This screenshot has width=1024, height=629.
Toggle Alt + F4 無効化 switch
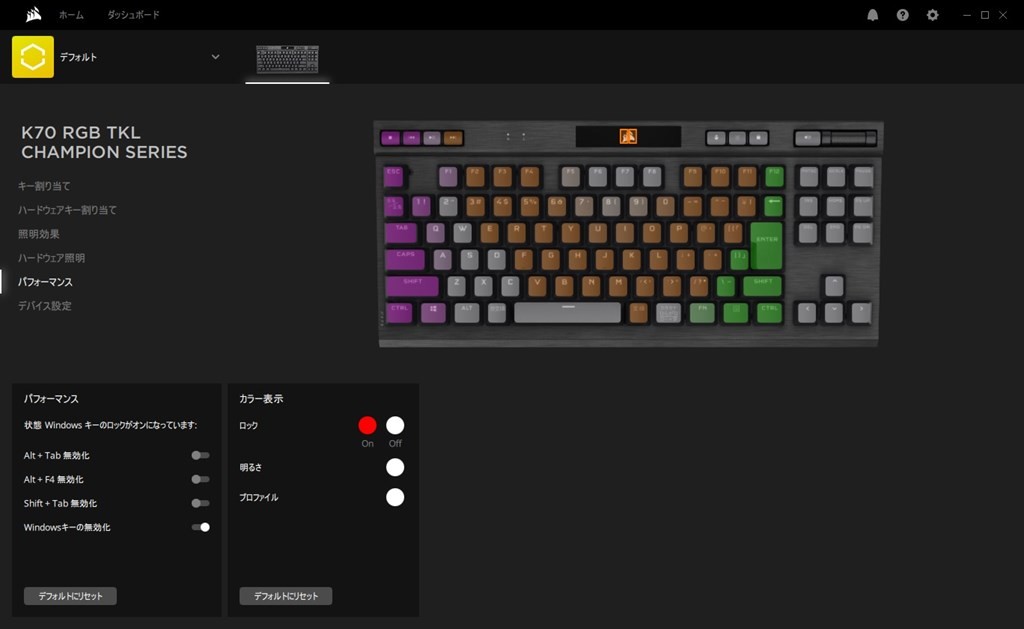point(200,479)
